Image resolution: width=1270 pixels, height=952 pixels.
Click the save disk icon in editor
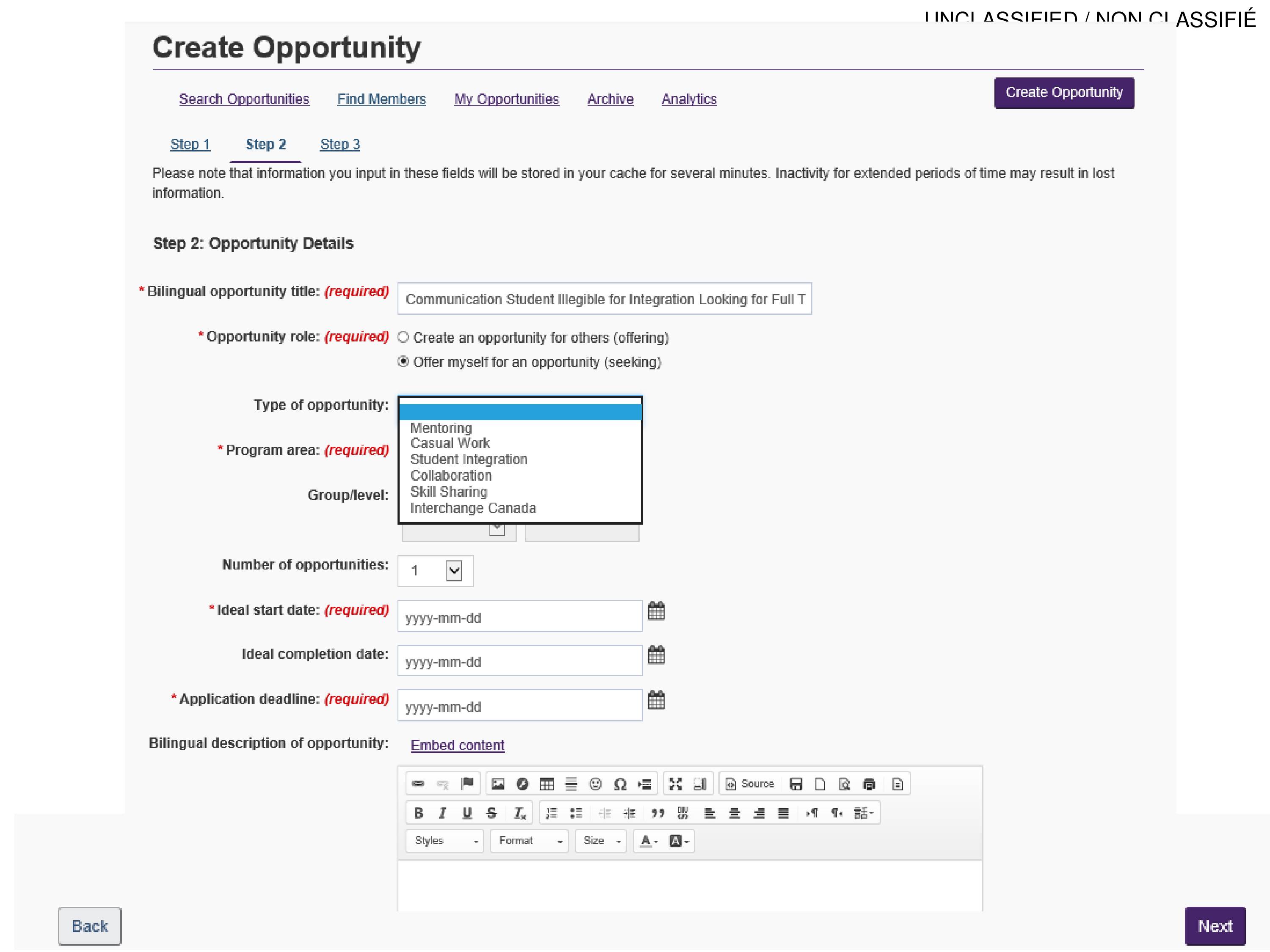pyautogui.click(x=796, y=784)
